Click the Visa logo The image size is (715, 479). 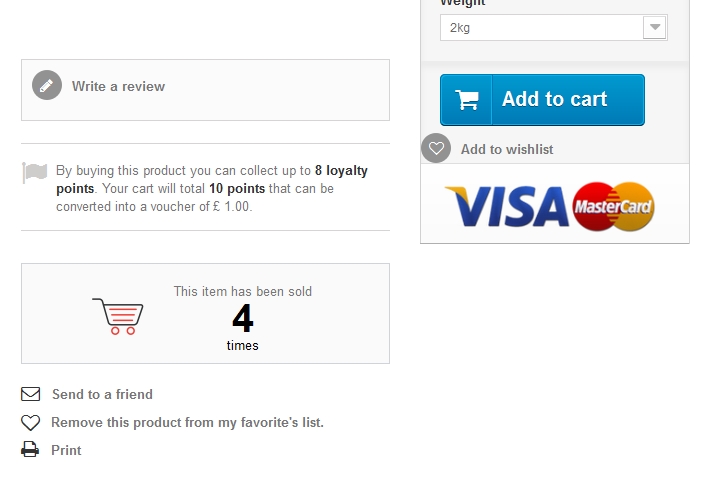pyautogui.click(x=507, y=207)
